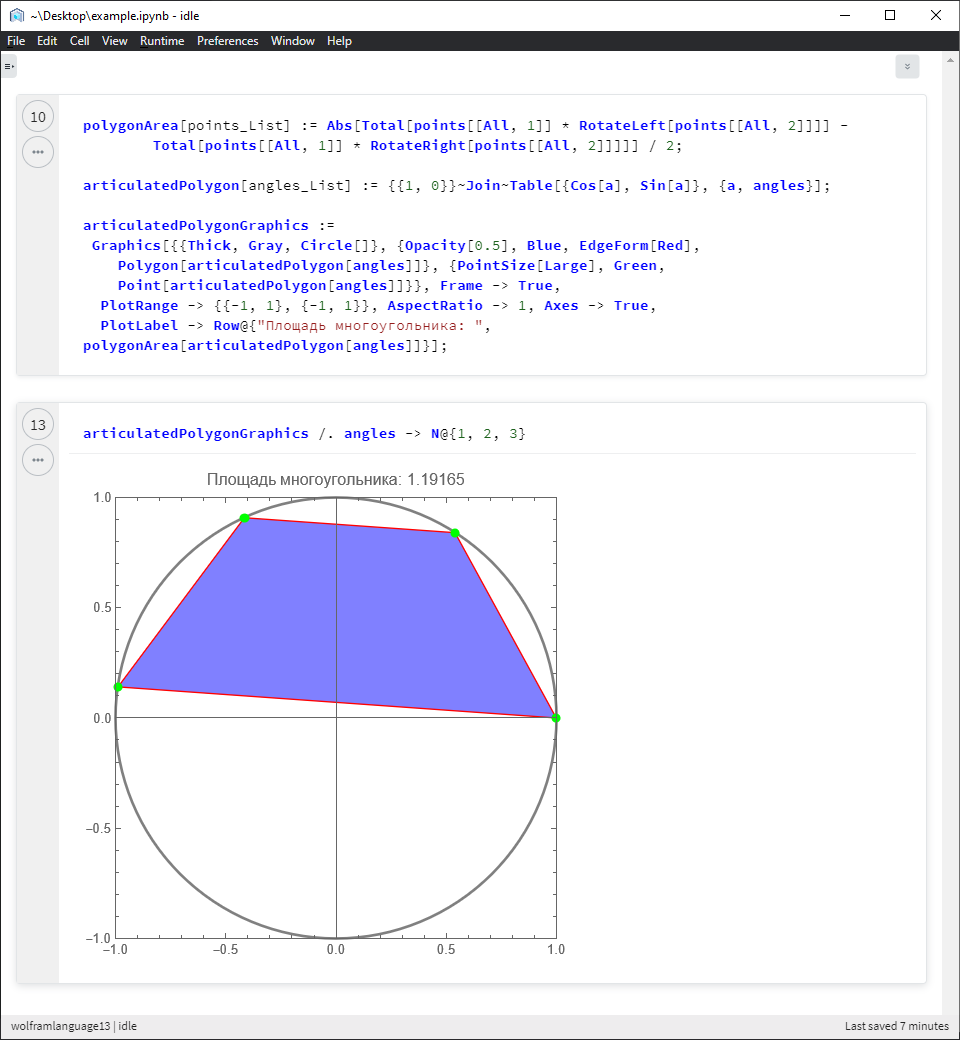The width and height of the screenshot is (960, 1040).
Task: Open the ellipsis options of cell 13
Action: 38,460
